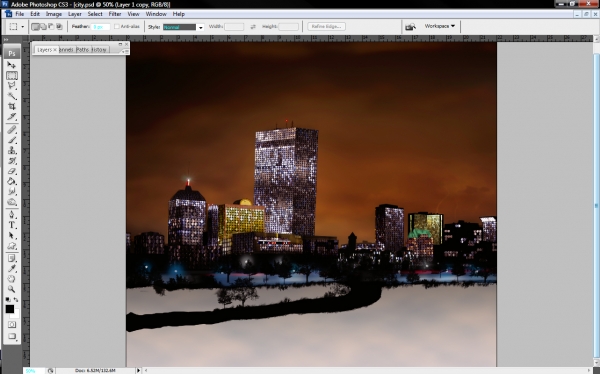Click the Height input field
Image resolution: width=600 pixels, height=374 pixels.
289,27
